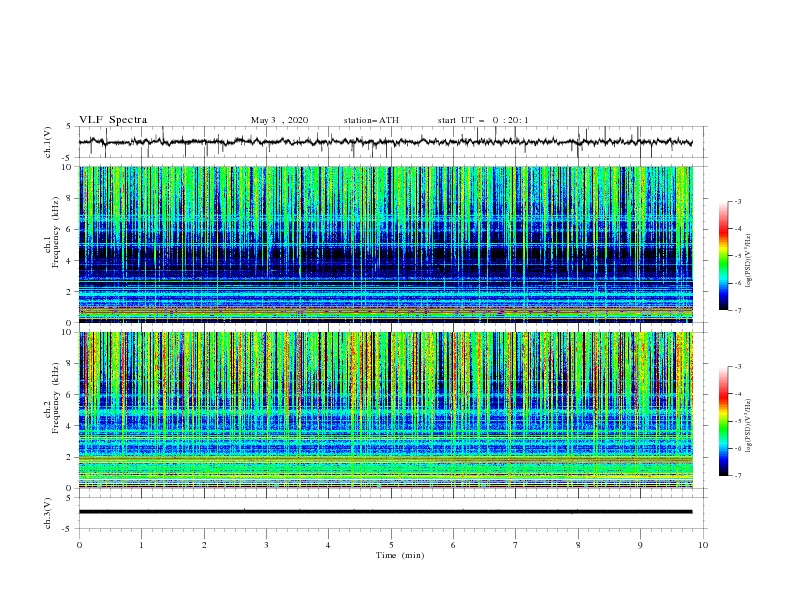Image resolution: width=792 pixels, height=612 pixels.
Task: Click the ch.1 waveform trace
Action: (385, 142)
